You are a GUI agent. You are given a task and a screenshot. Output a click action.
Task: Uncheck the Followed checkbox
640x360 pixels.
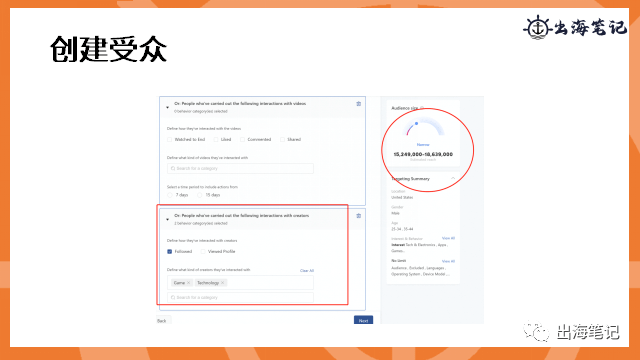tap(169, 251)
